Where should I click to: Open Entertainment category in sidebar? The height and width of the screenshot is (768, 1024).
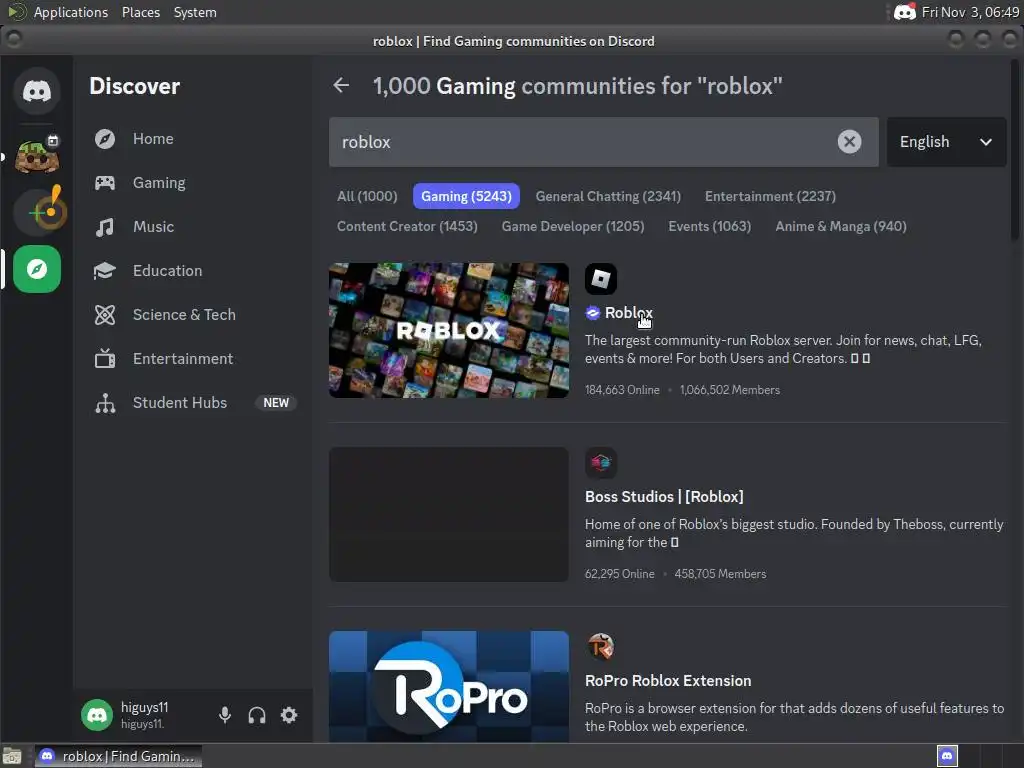[x=193, y=359]
